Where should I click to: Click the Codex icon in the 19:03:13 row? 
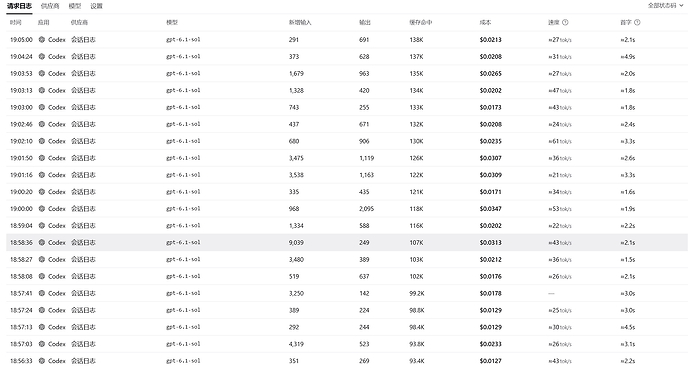[x=42, y=90]
